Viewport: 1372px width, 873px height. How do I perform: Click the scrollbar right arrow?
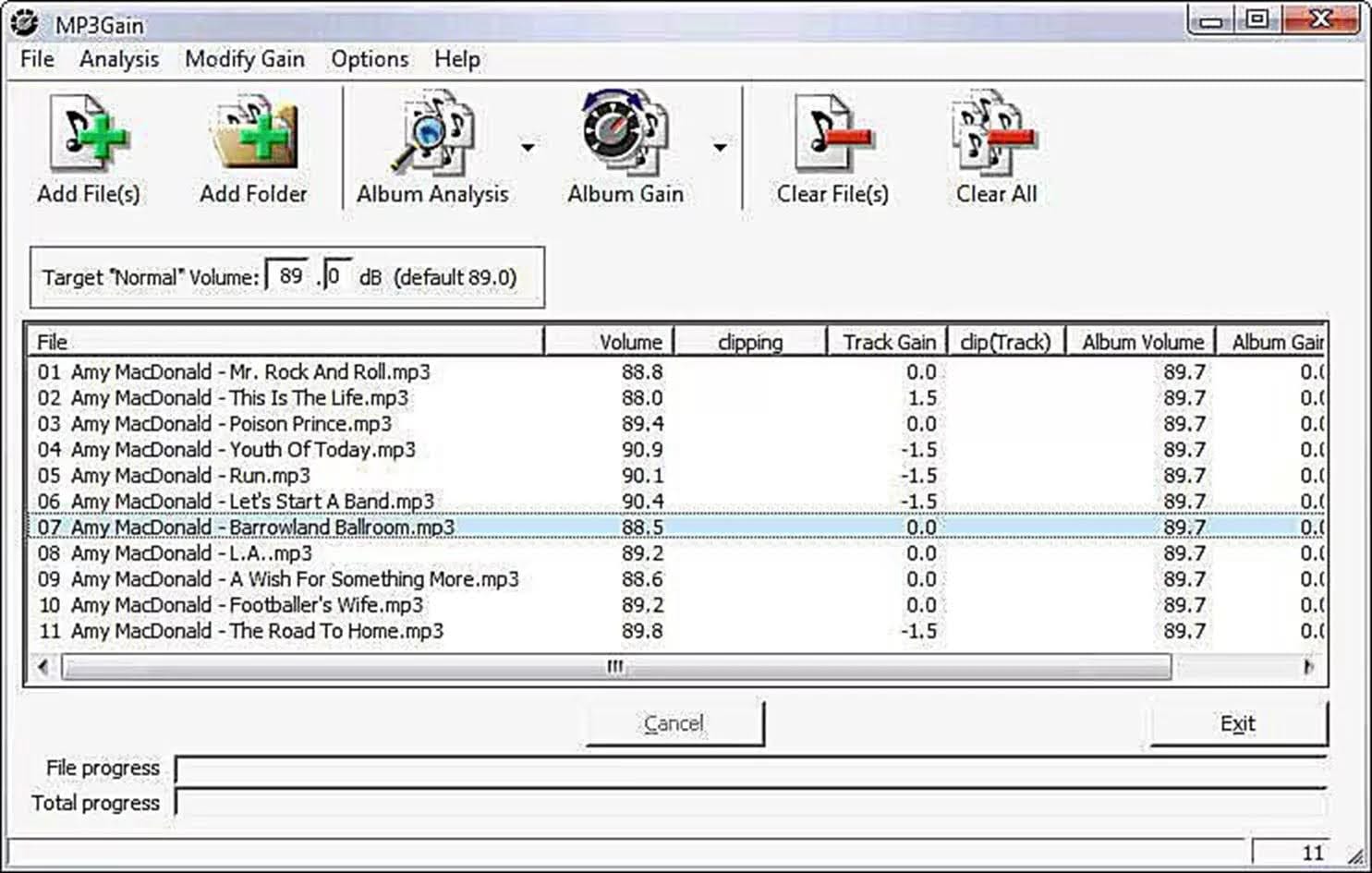click(x=1308, y=666)
